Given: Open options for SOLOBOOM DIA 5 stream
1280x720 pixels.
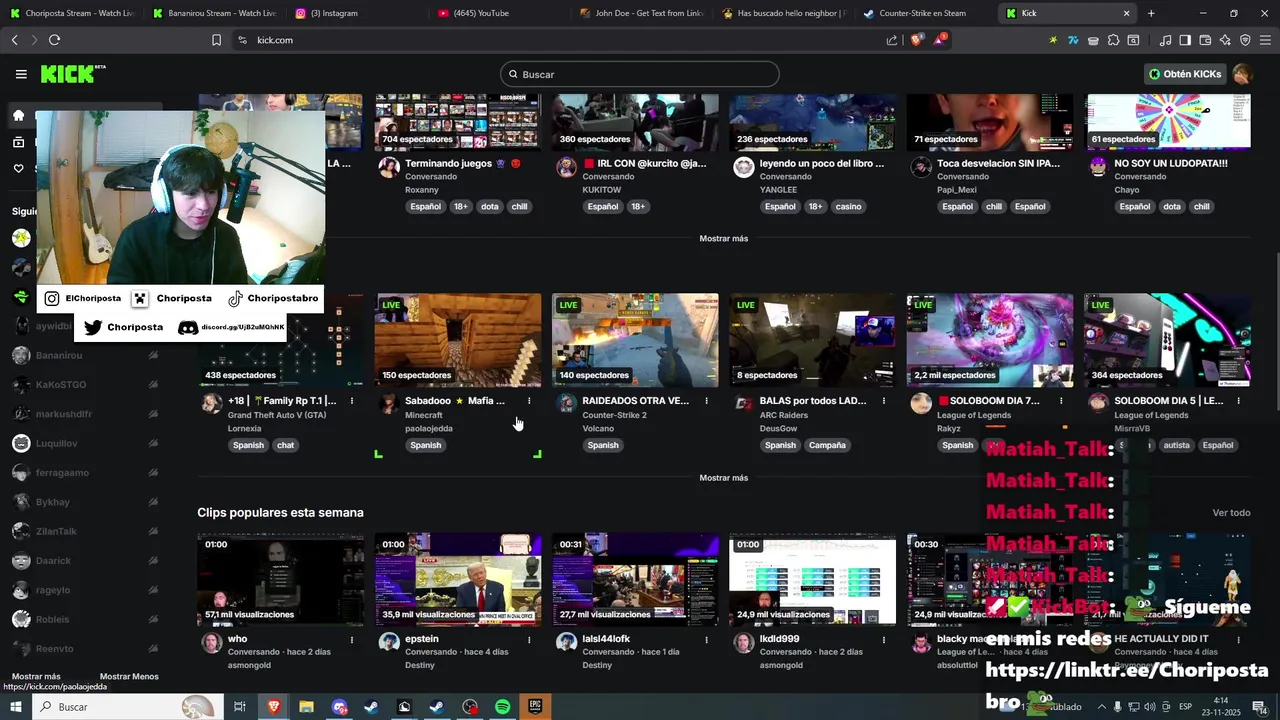Looking at the screenshot, I should click(1239, 401).
